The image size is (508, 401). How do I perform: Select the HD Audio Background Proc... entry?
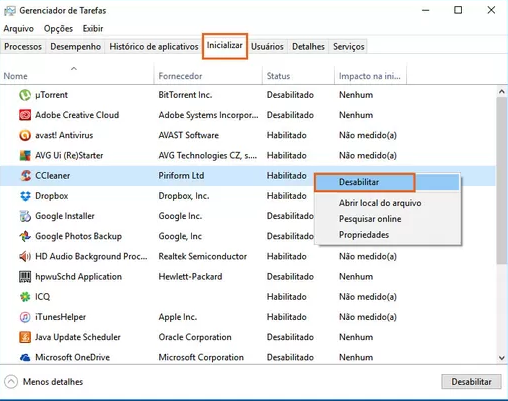pyautogui.click(x=91, y=256)
